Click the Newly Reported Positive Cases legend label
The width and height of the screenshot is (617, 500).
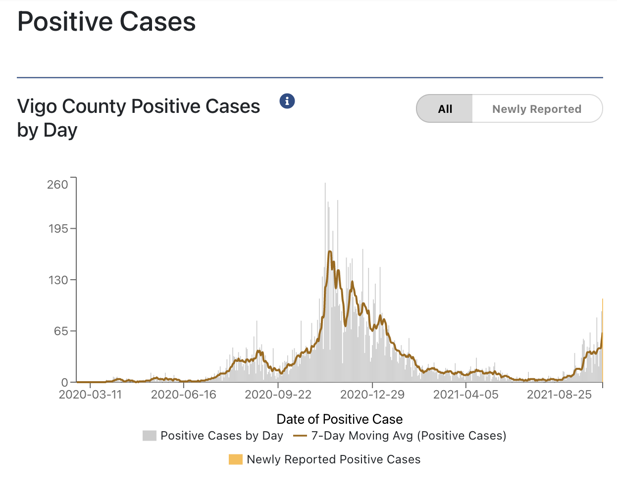(x=333, y=460)
